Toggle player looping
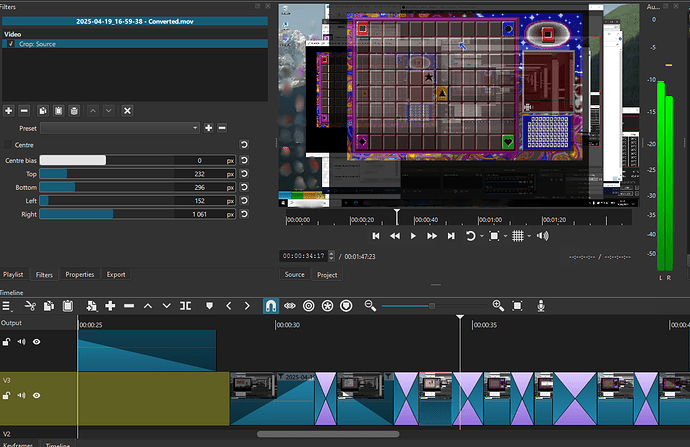 coord(470,236)
